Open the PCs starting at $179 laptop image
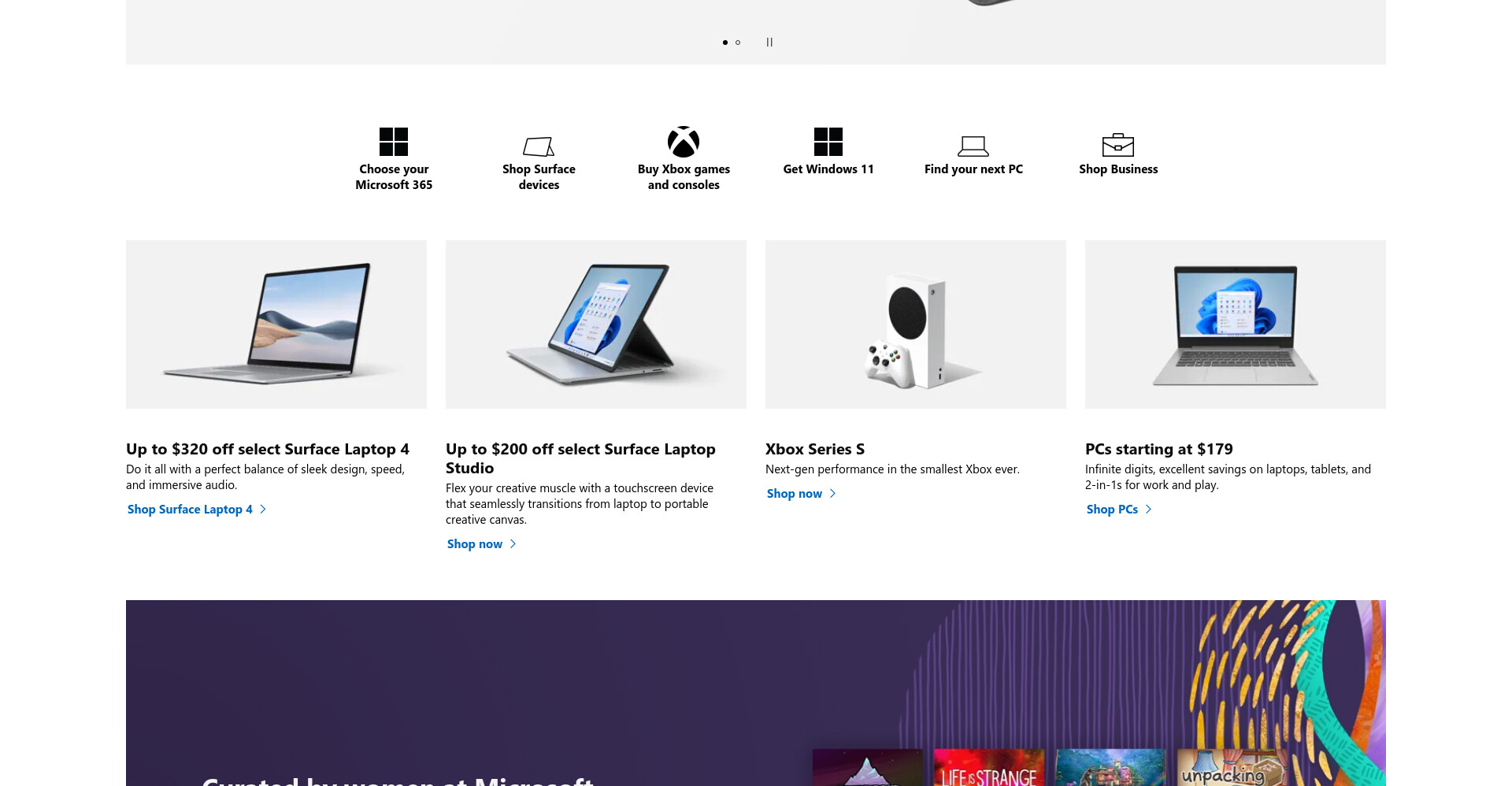1512x786 pixels. coord(1236,324)
